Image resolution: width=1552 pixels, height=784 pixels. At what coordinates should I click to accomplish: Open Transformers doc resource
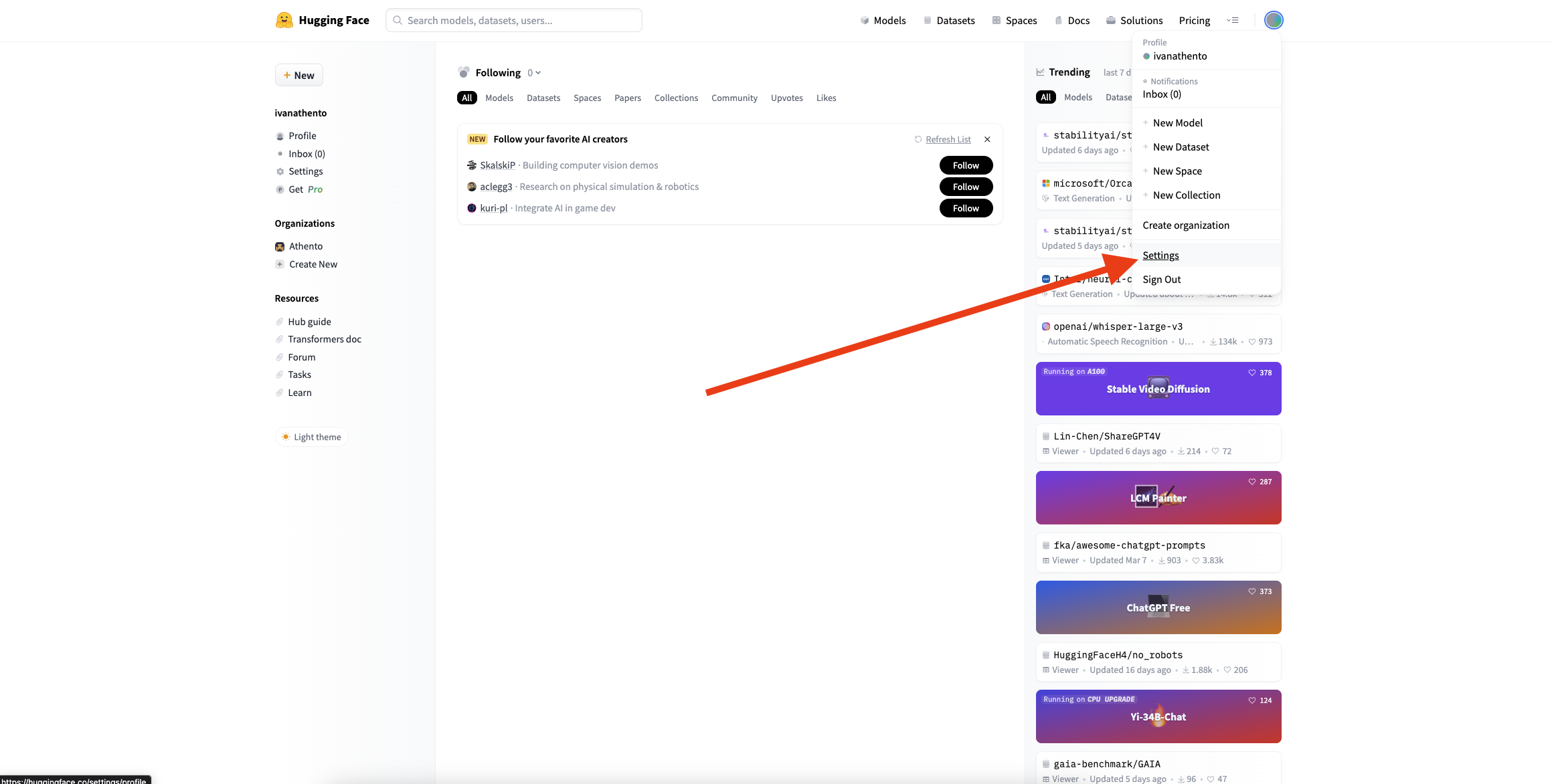[x=318, y=339]
